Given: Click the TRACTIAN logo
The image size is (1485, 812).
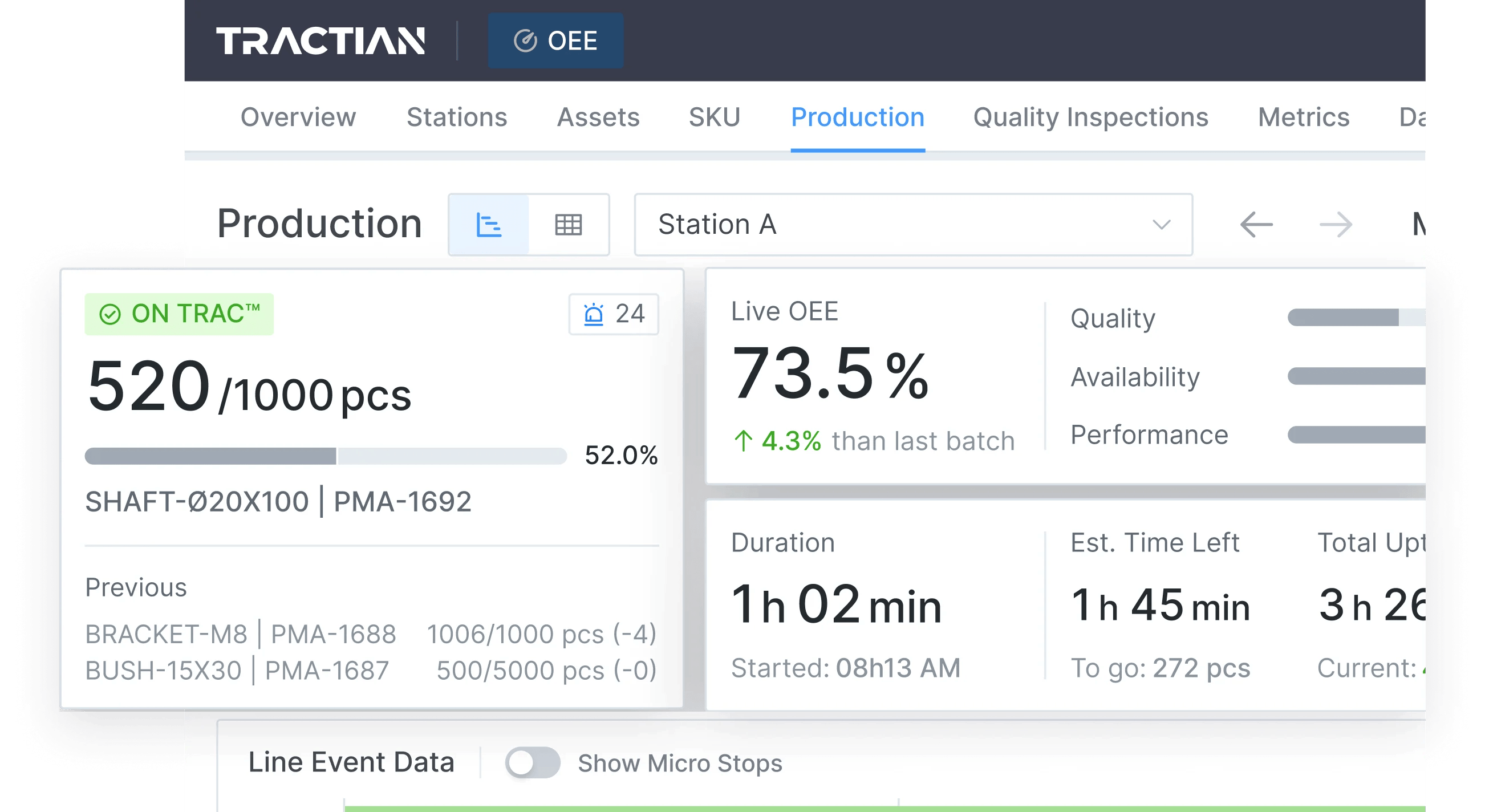Looking at the screenshot, I should click(x=321, y=41).
